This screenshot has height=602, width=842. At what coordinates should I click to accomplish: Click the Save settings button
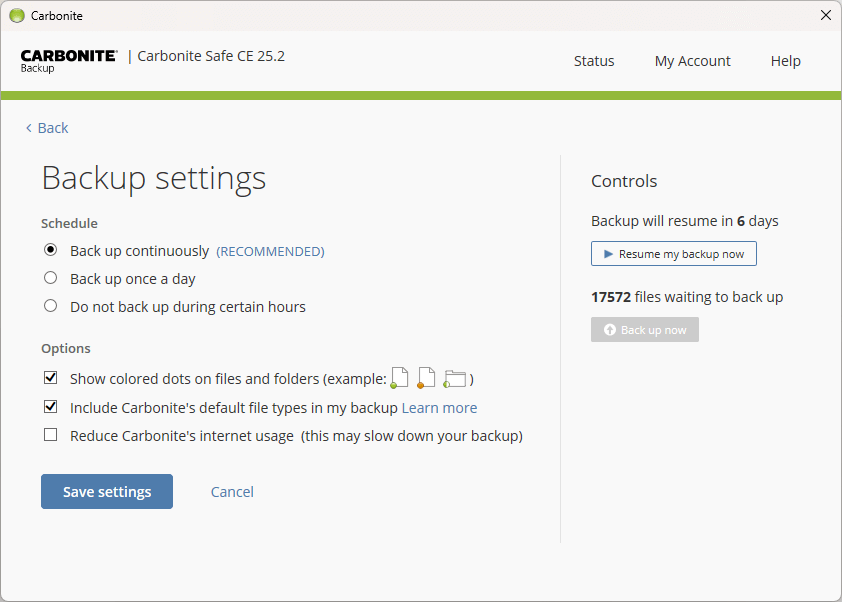pyautogui.click(x=107, y=491)
